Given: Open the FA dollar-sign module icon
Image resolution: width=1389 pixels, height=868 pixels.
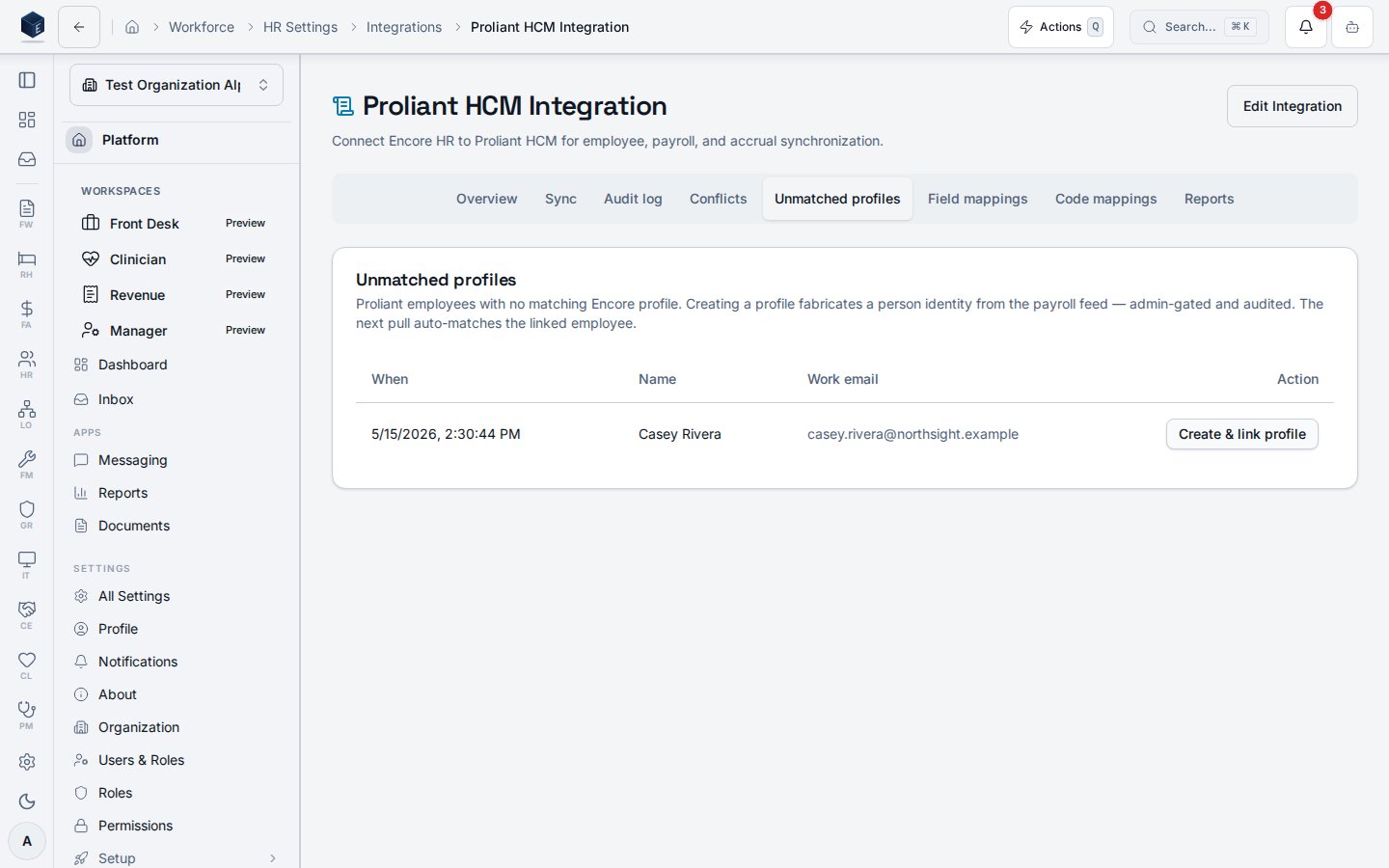Looking at the screenshot, I should (x=27, y=313).
